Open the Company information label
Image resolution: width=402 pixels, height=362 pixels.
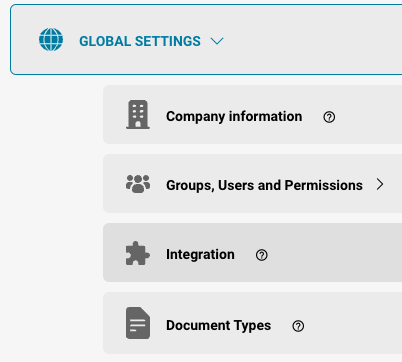coord(234,117)
